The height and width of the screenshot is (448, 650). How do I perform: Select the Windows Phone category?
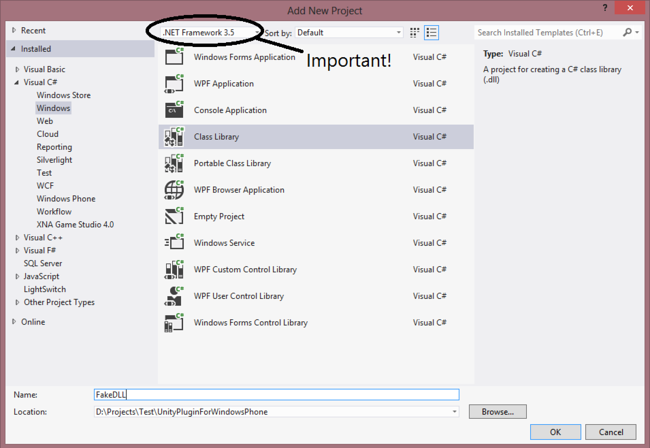tap(66, 199)
